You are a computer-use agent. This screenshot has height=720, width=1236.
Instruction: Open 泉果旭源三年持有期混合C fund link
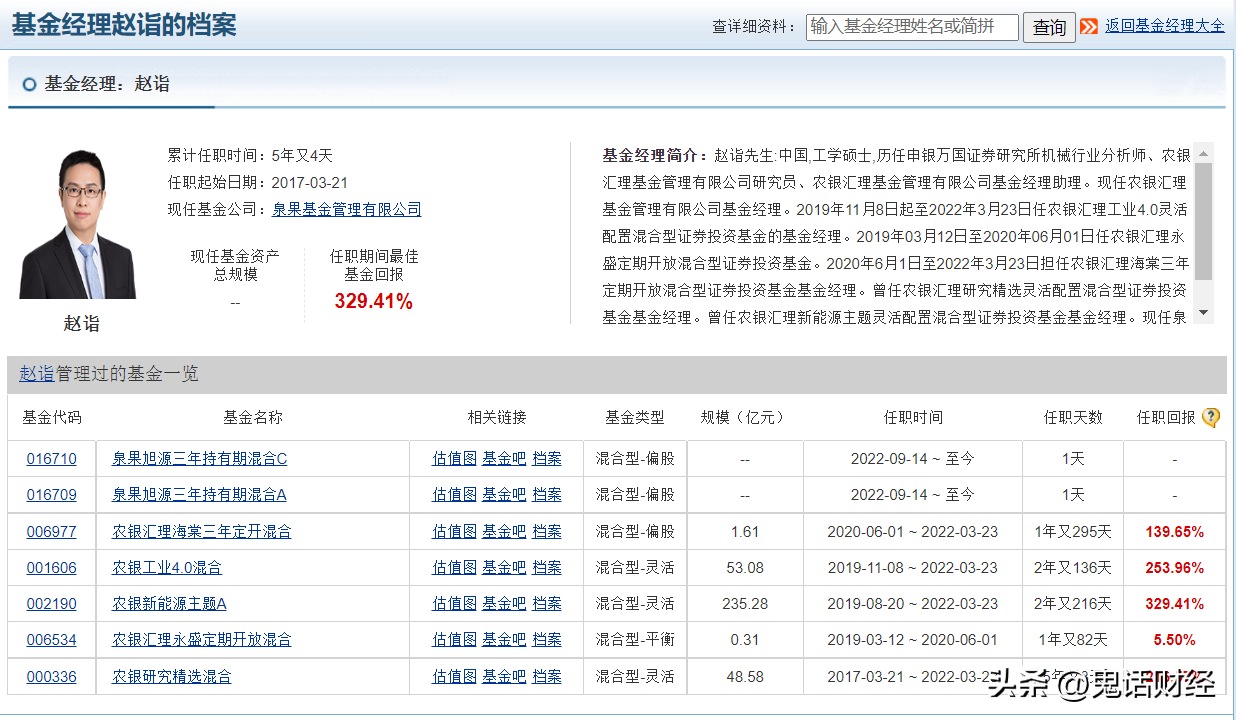(199, 459)
